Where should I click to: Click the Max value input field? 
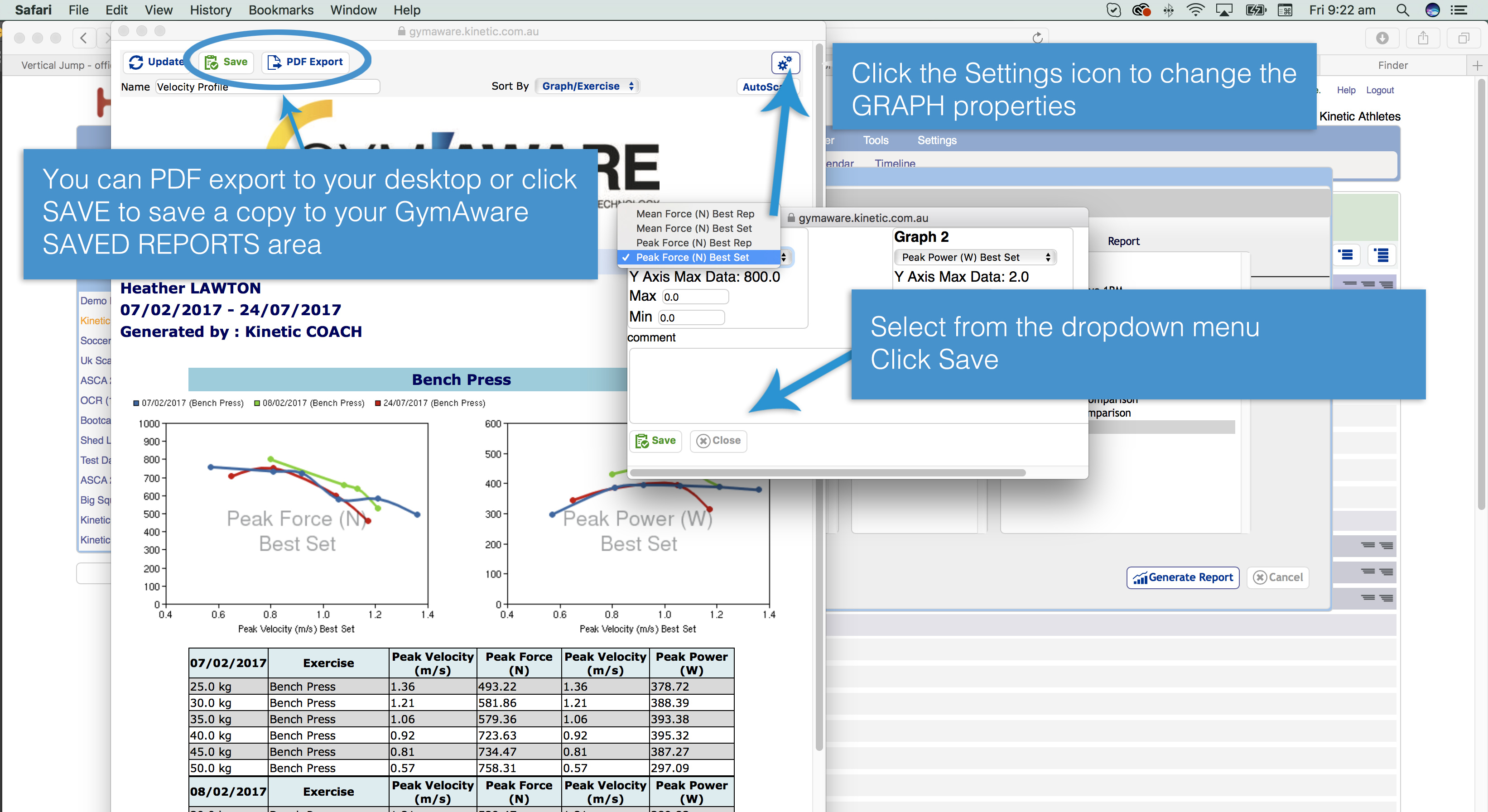click(695, 297)
